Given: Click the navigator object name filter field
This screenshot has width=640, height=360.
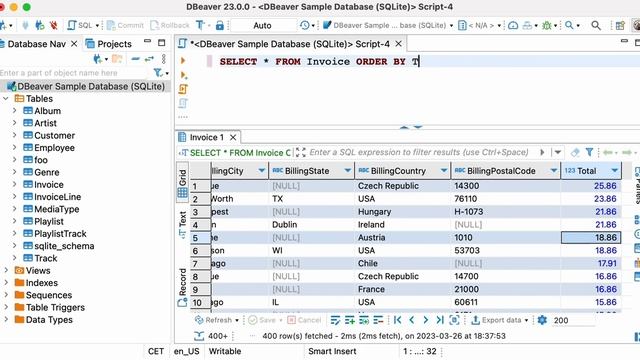Looking at the screenshot, I should pos(76,73).
